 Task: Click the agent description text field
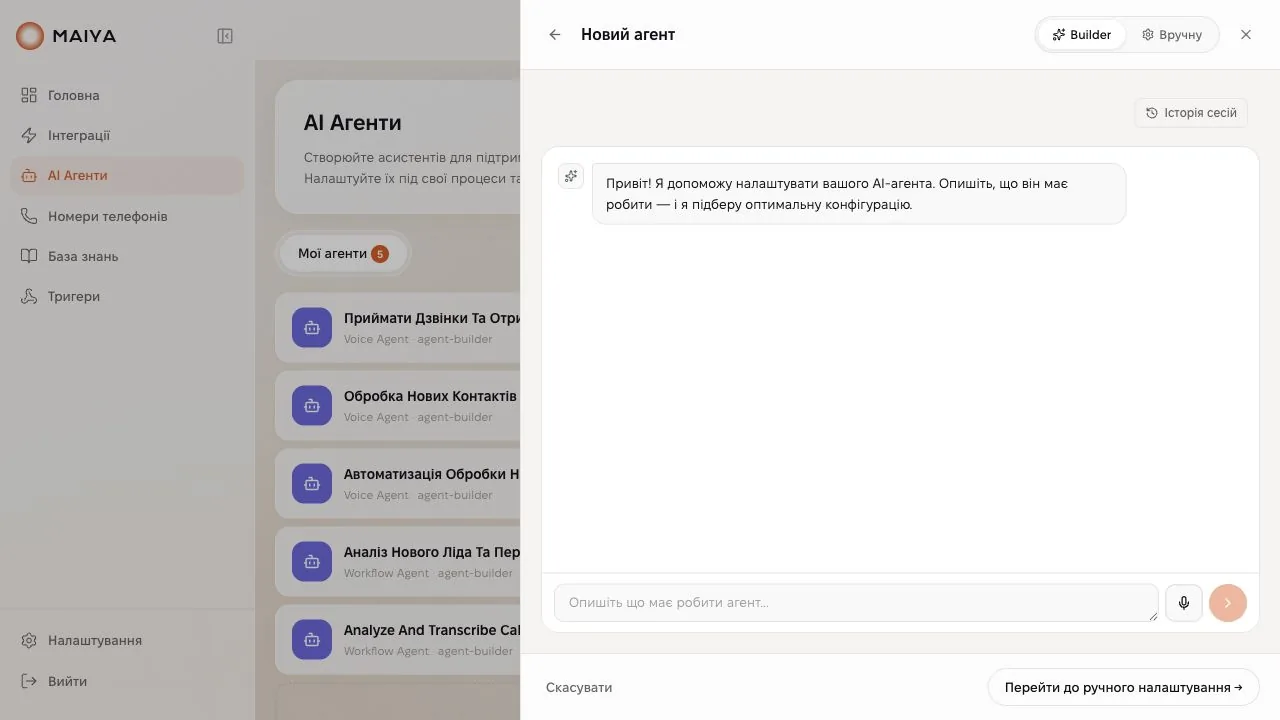tap(856, 603)
